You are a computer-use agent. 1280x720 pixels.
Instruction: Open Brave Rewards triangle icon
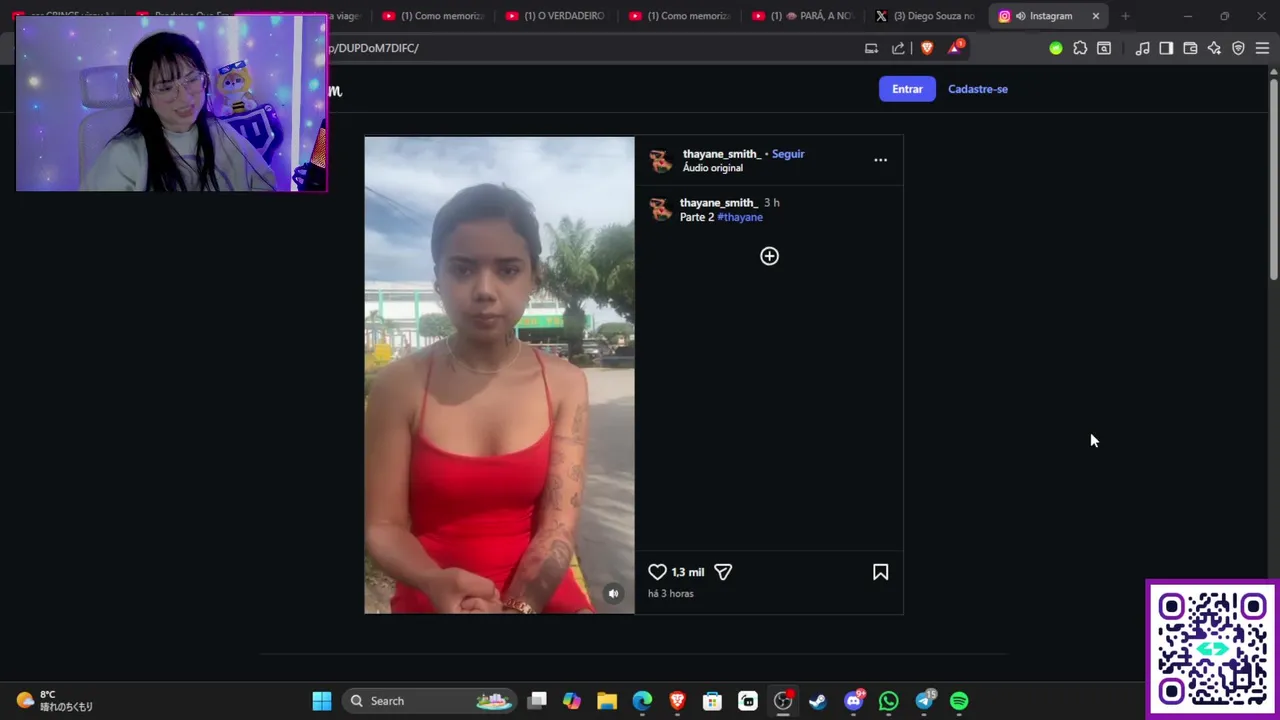(x=955, y=47)
